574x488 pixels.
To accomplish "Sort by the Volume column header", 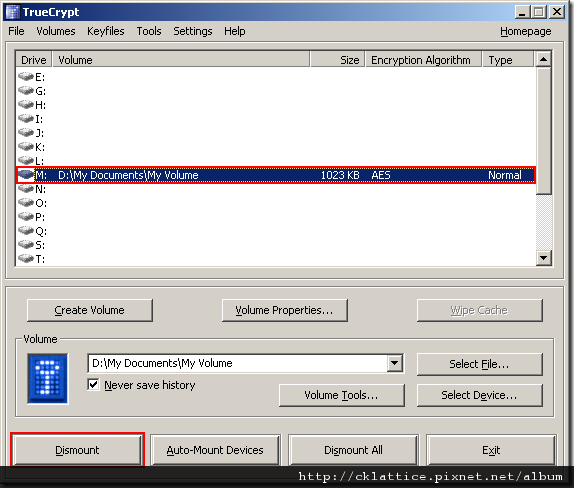I will click(x=181, y=60).
